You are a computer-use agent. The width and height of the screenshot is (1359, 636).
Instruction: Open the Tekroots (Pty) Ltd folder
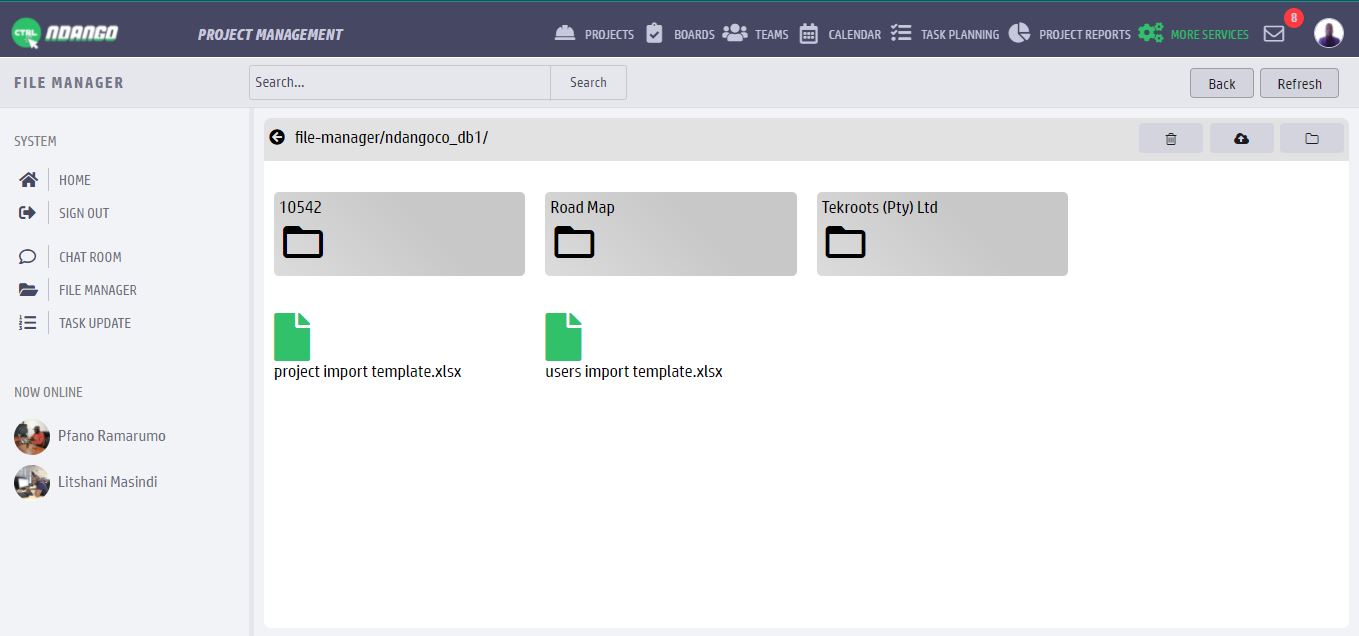[941, 234]
